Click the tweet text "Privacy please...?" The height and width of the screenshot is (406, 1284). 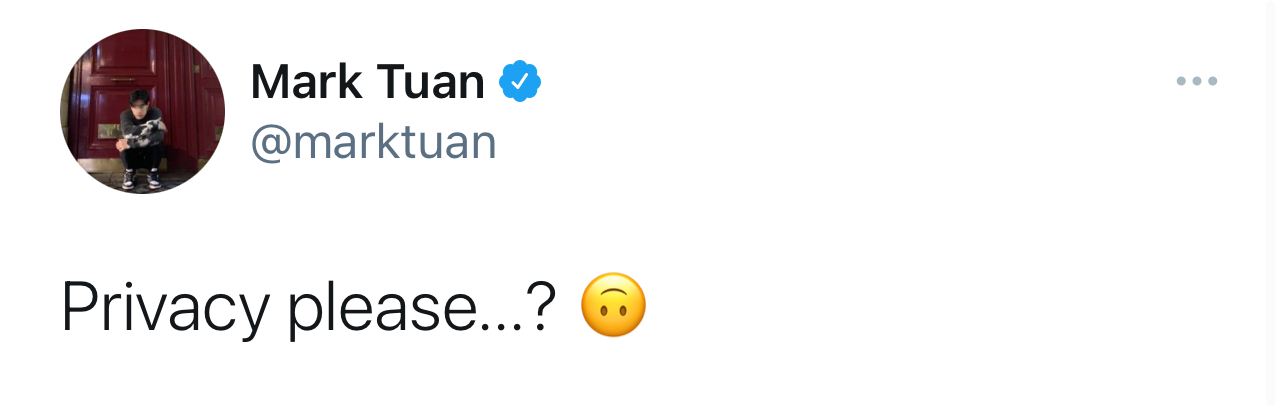(x=308, y=306)
